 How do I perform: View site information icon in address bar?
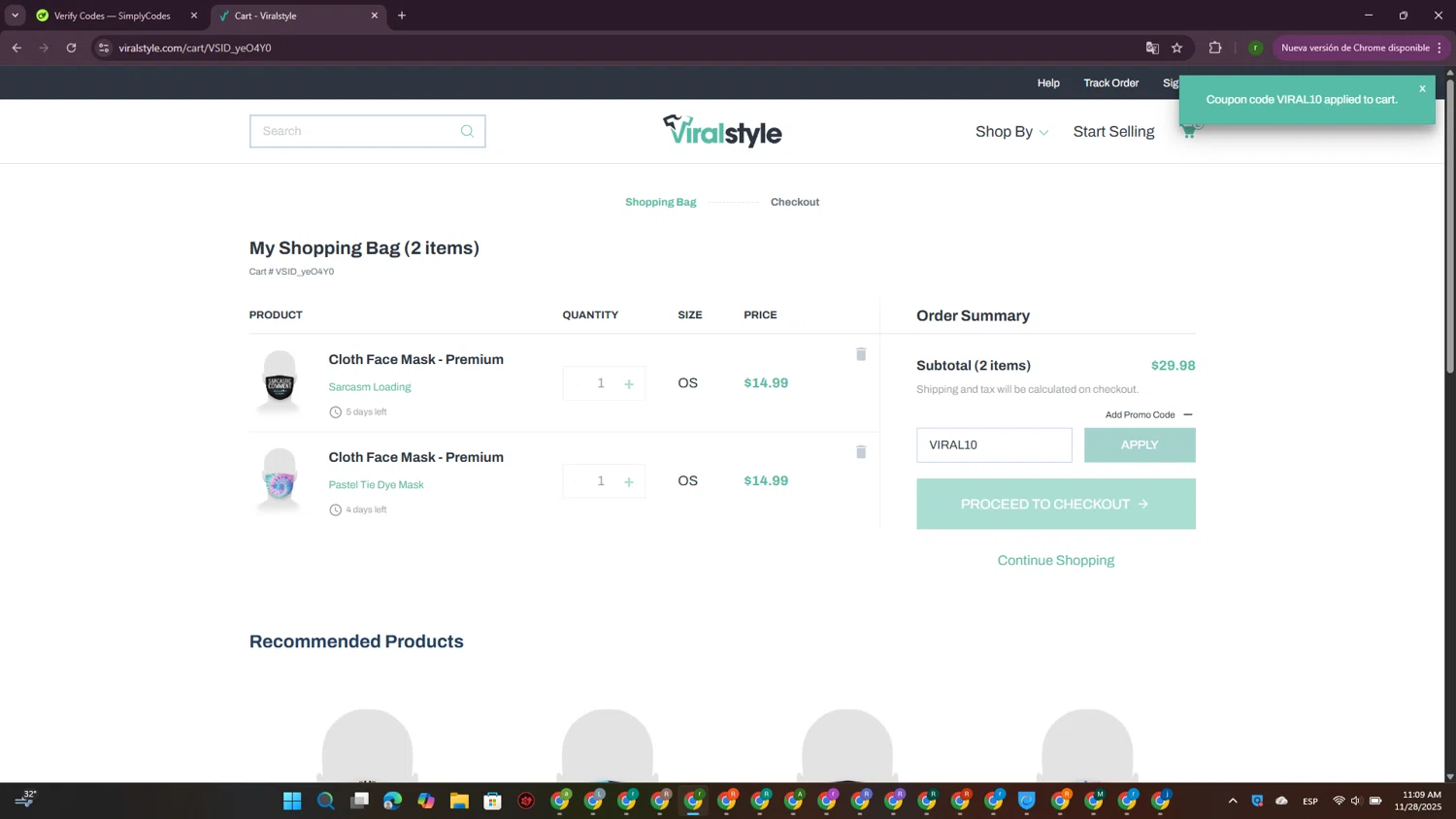(x=104, y=48)
